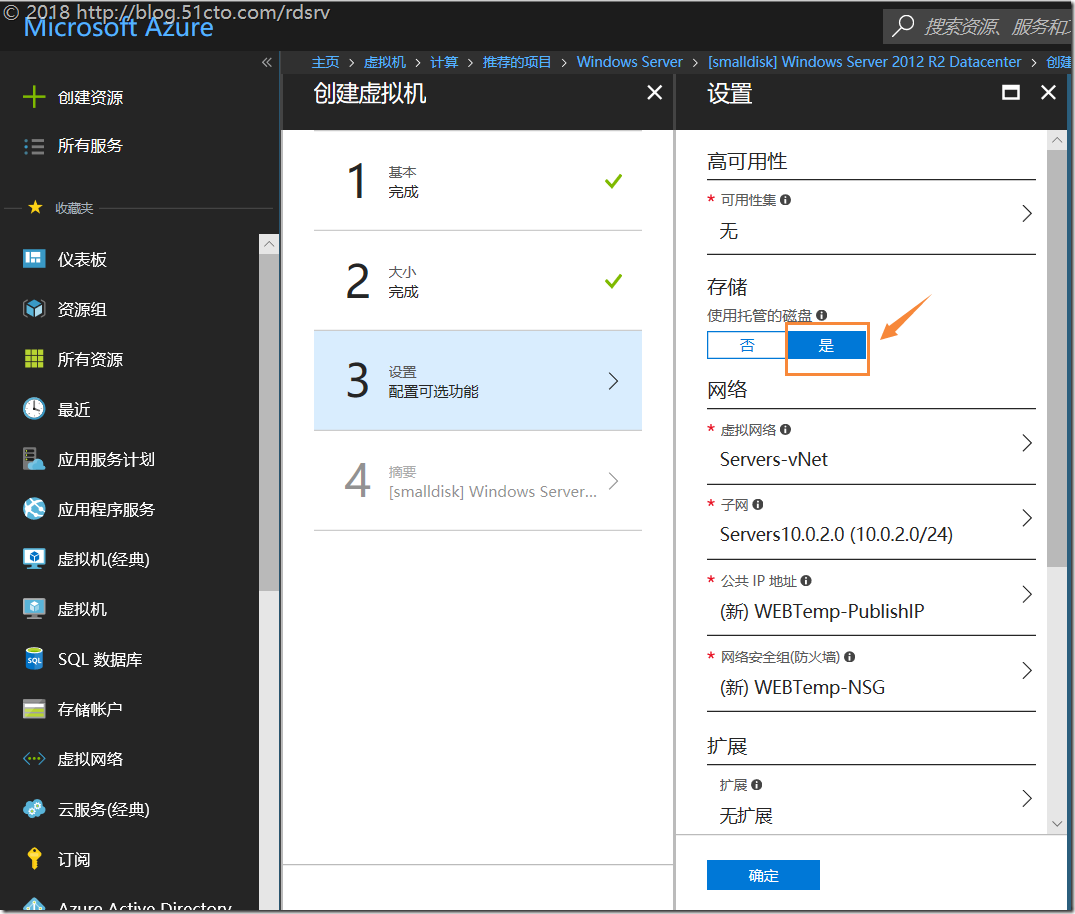Open step 3 设置 chevron
Screen dimensions: 1075x914
coord(614,381)
